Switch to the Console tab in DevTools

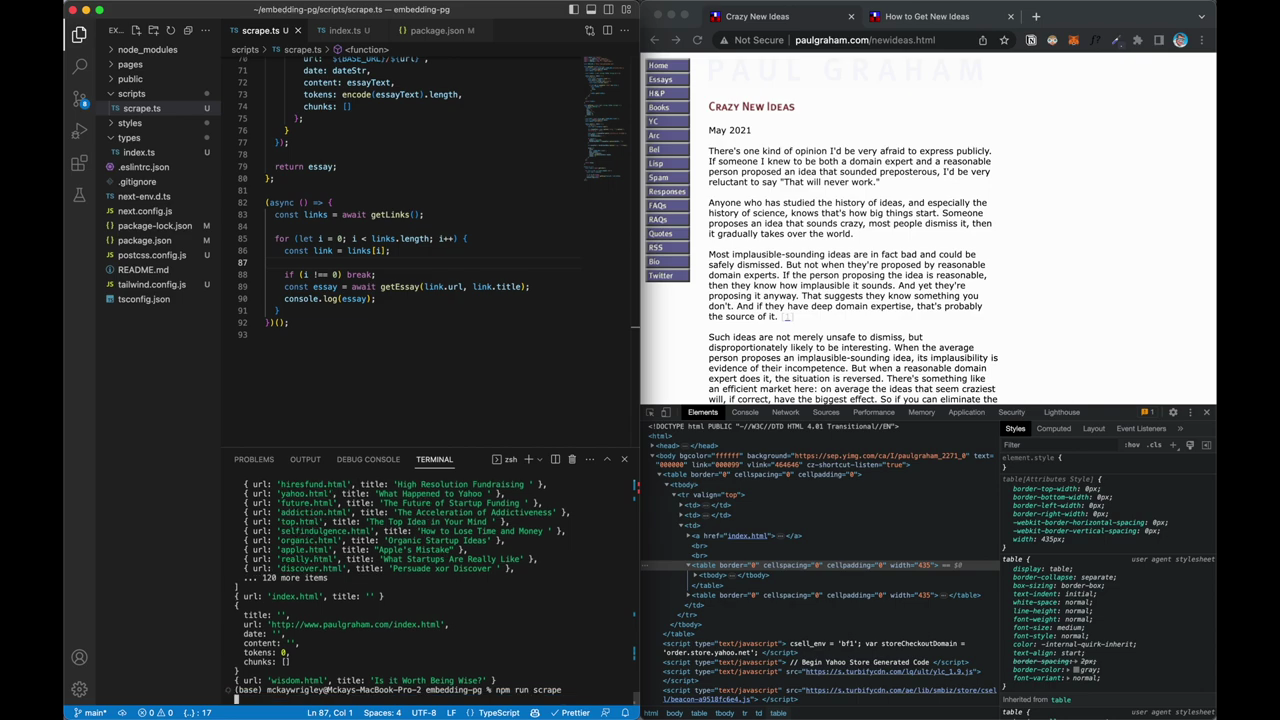(x=745, y=412)
